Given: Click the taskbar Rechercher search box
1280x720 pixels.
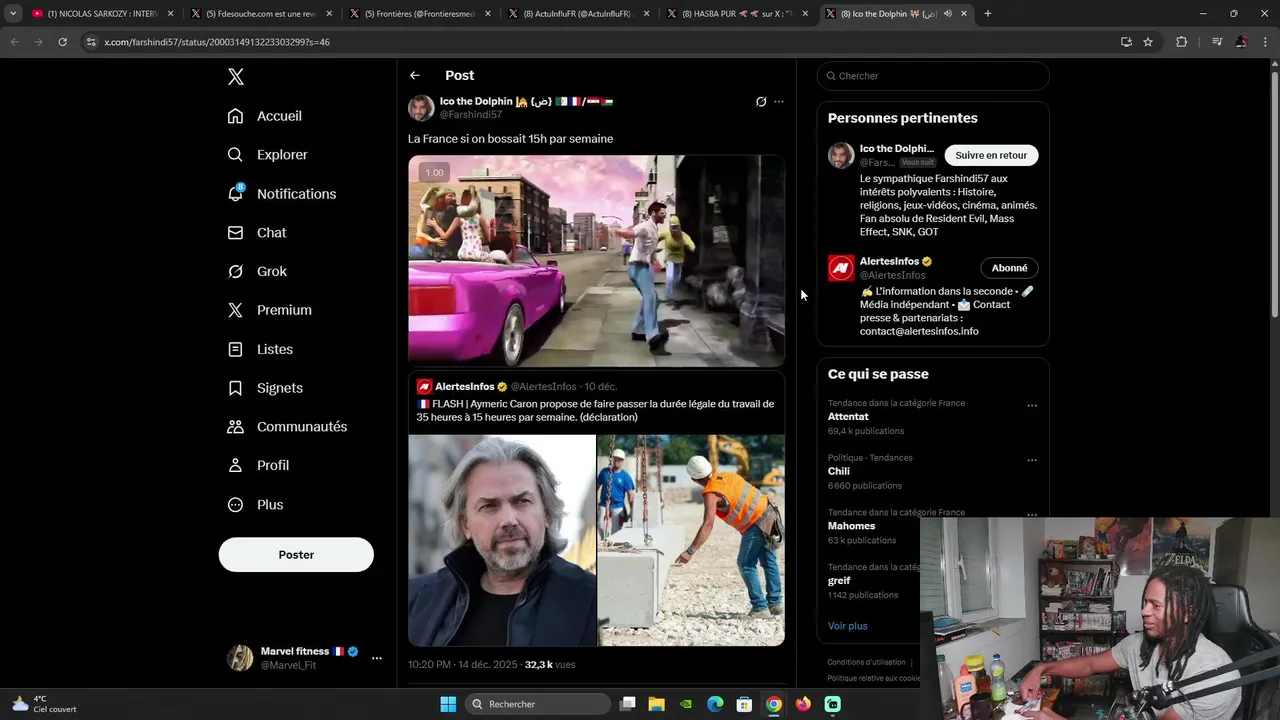Looking at the screenshot, I should click(x=538, y=704).
